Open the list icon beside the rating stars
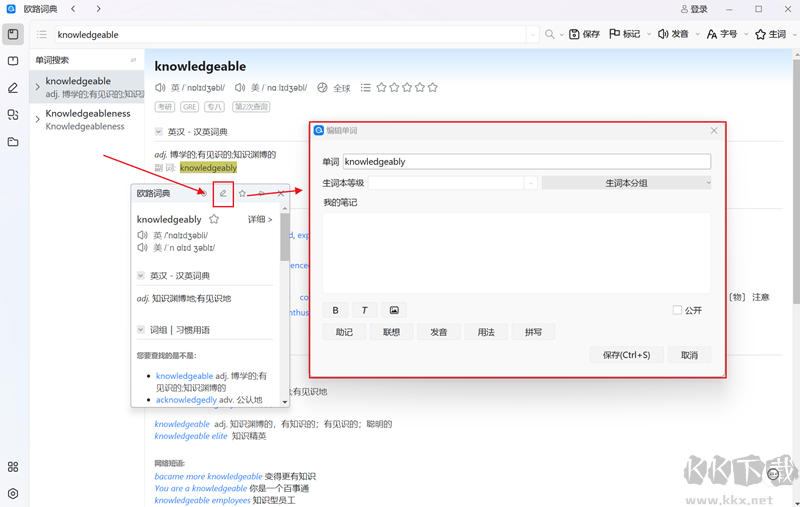This screenshot has width=800, height=507. click(365, 88)
